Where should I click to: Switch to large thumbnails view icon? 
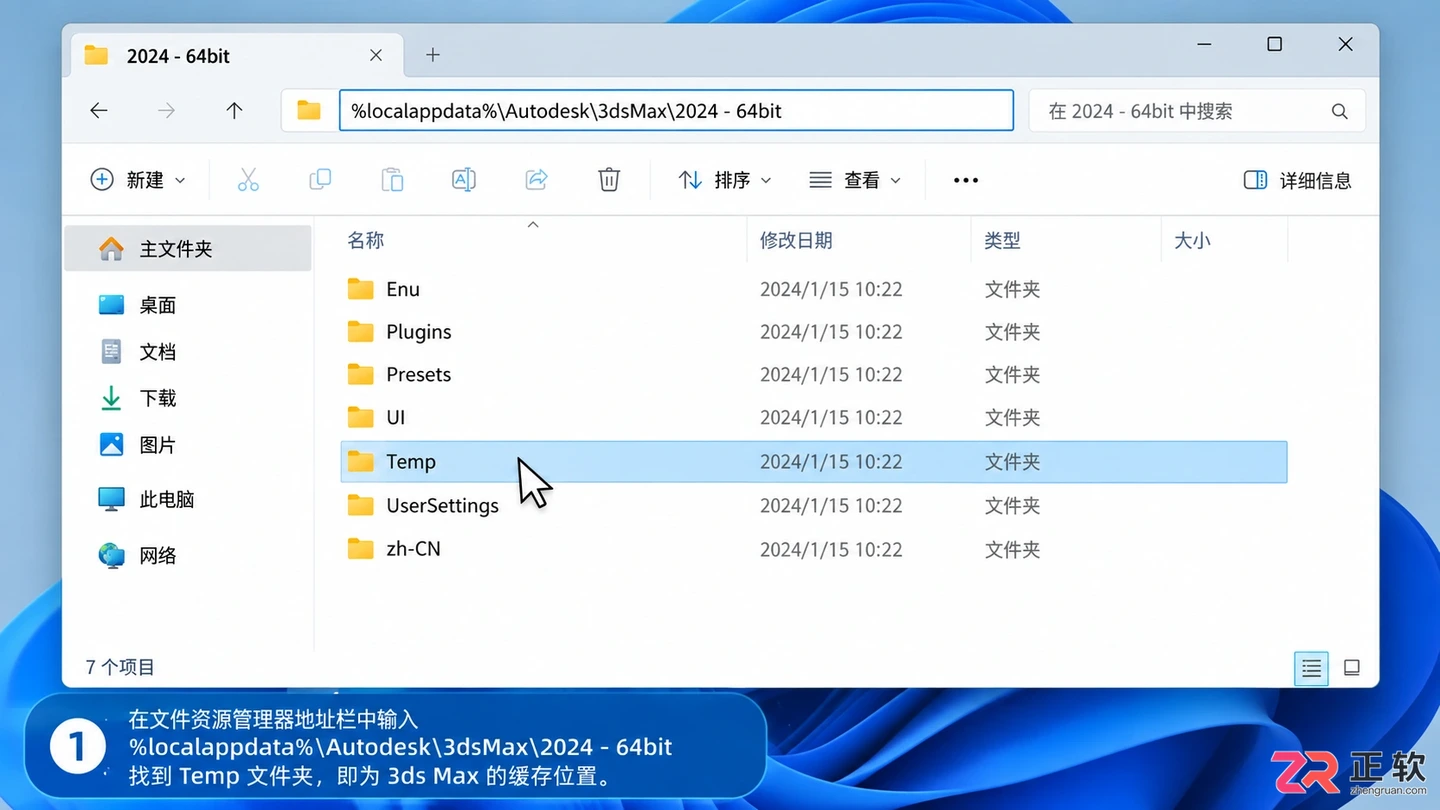click(x=1352, y=668)
